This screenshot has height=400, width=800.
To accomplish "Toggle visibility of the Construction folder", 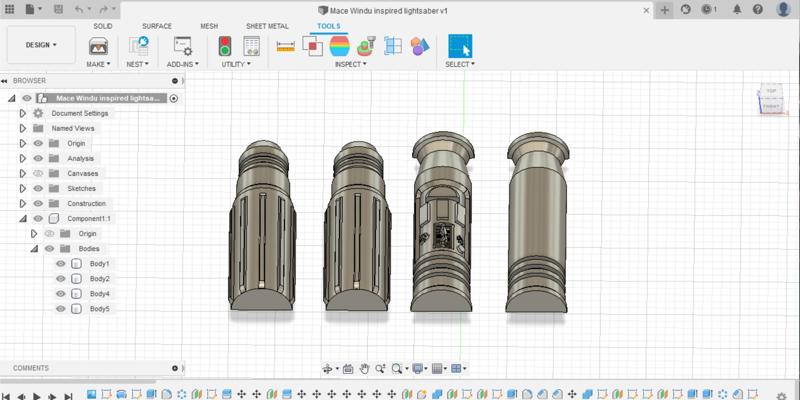I will [x=38, y=204].
